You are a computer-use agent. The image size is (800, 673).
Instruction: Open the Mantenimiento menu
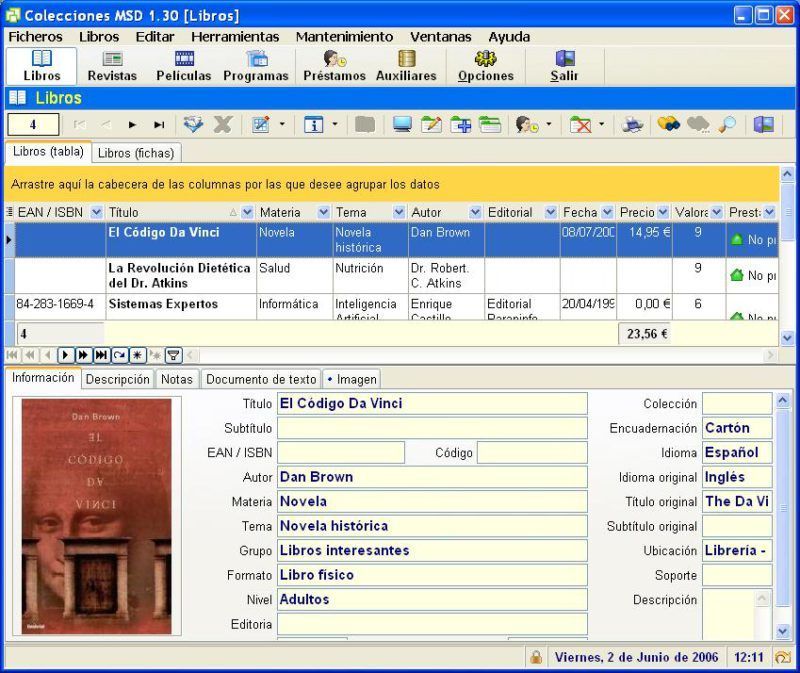(x=344, y=37)
